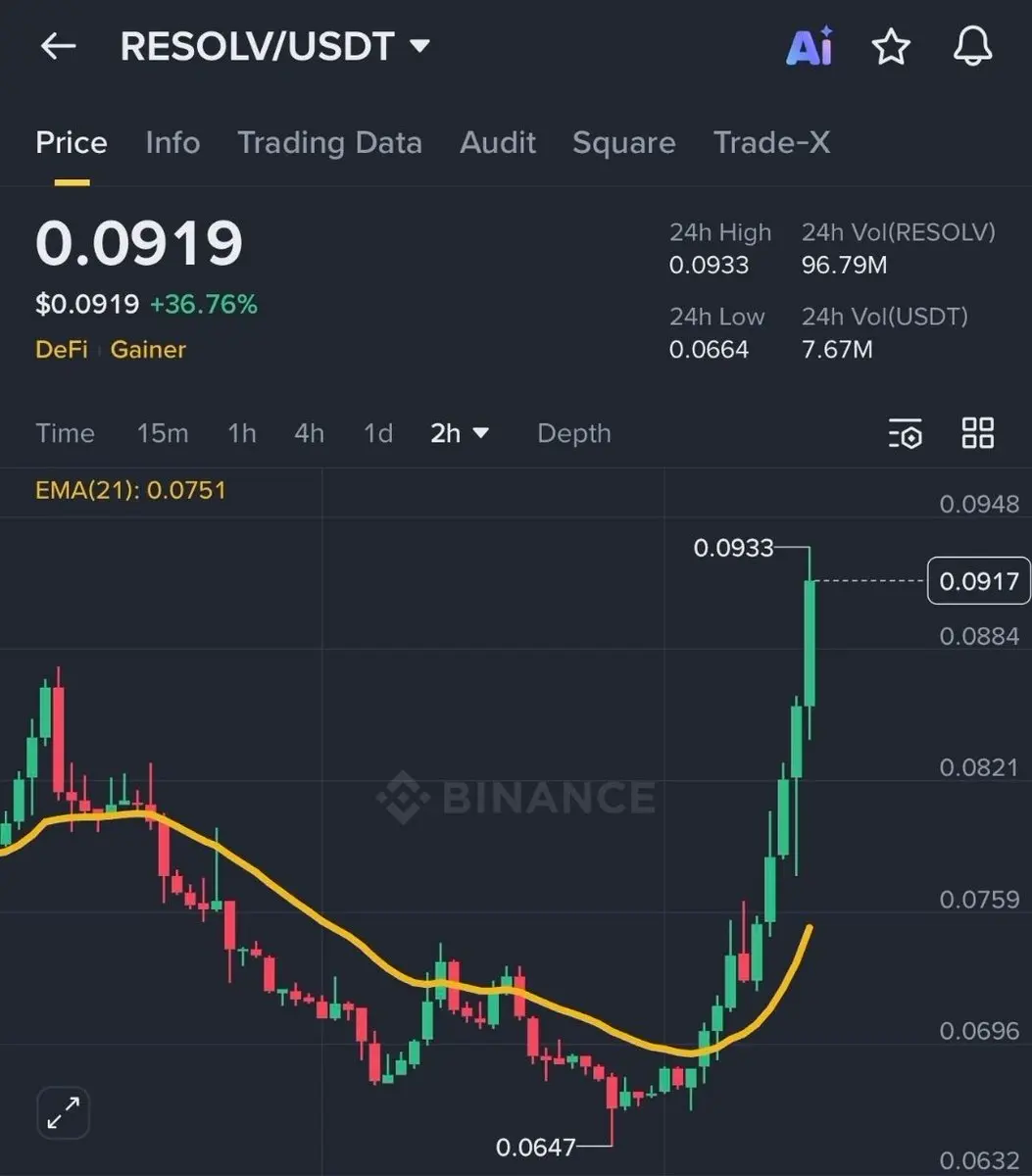Open the RESOLV/USDT pair selector dropdown

pyautogui.click(x=274, y=46)
